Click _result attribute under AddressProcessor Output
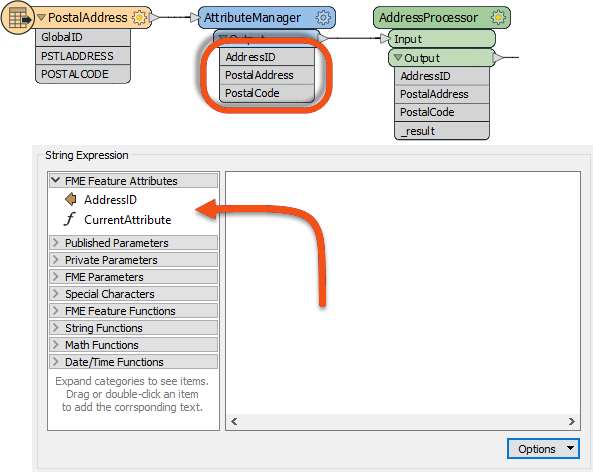Screen dimensions: 593x472 pos(442,131)
